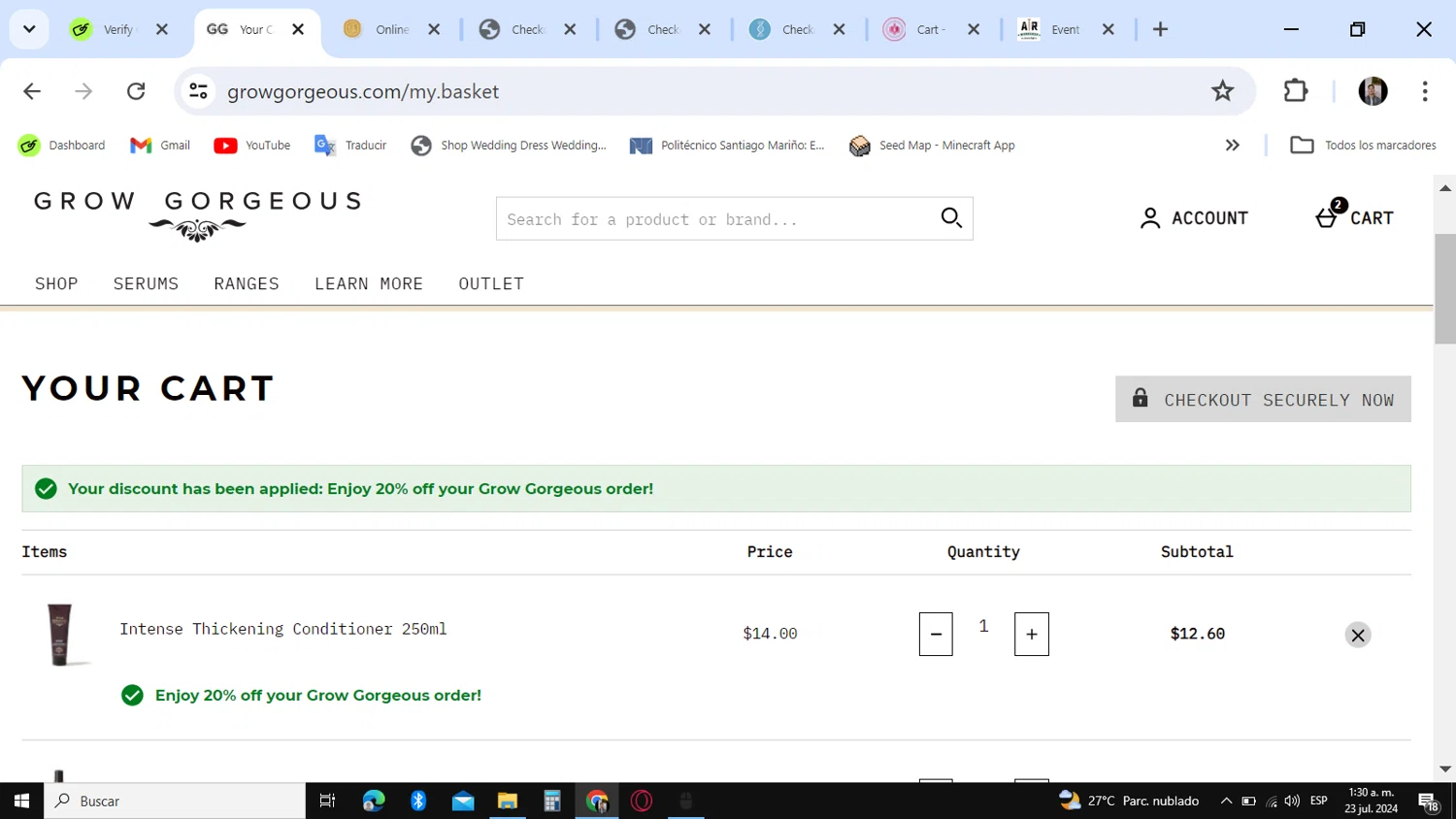
Task: Open the OUTLET navigation menu
Action: (x=491, y=283)
